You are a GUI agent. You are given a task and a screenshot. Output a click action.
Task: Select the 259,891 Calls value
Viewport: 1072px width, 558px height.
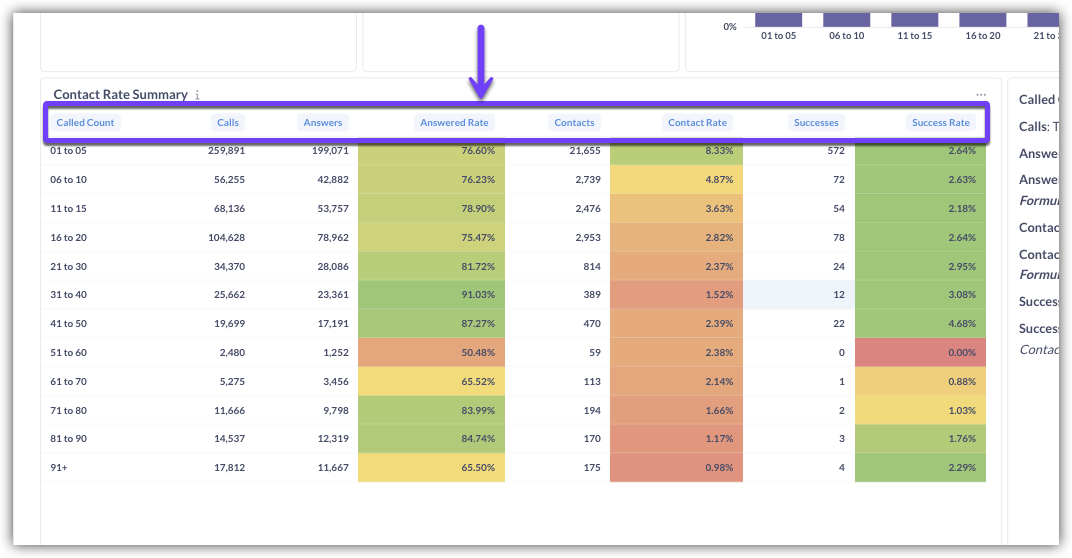pos(226,151)
